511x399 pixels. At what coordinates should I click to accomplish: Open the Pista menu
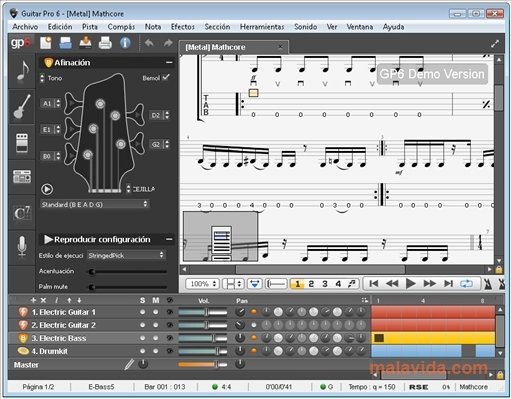[x=90, y=27]
